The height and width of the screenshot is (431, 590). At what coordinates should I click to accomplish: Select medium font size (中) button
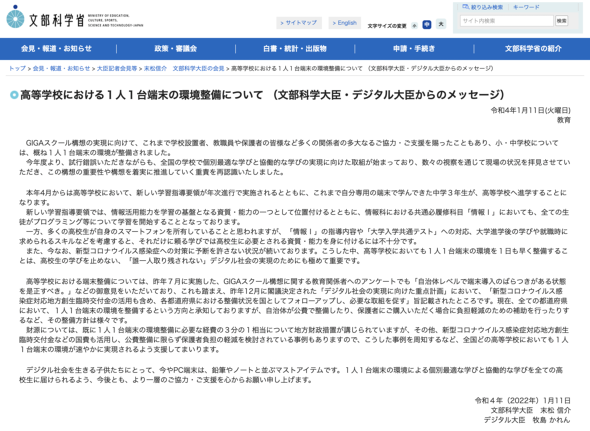pyautogui.click(x=427, y=25)
